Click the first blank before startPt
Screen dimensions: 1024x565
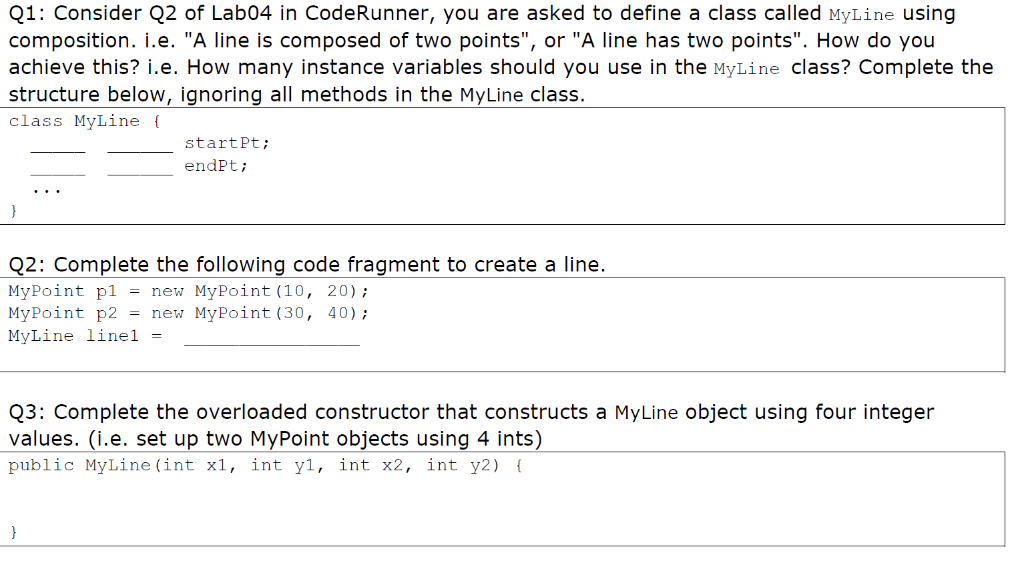click(57, 150)
